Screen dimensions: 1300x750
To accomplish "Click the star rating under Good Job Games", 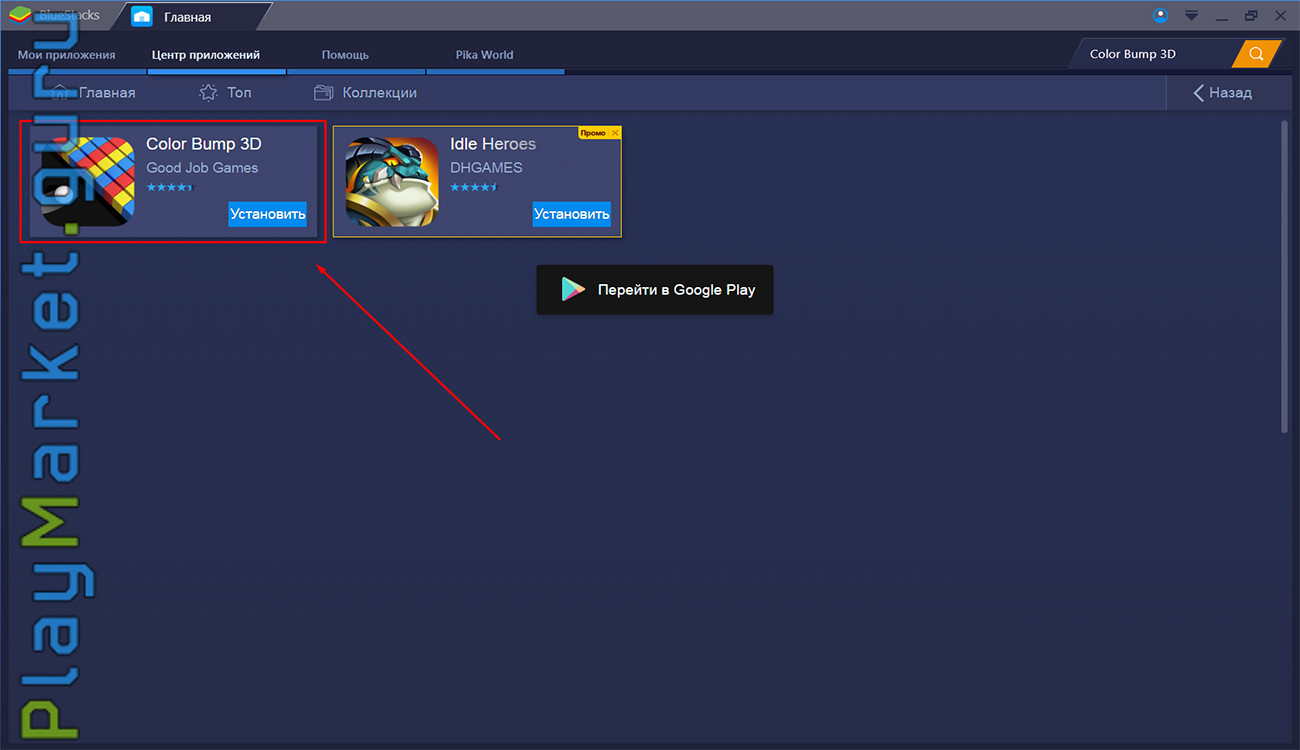I will click(x=169, y=187).
